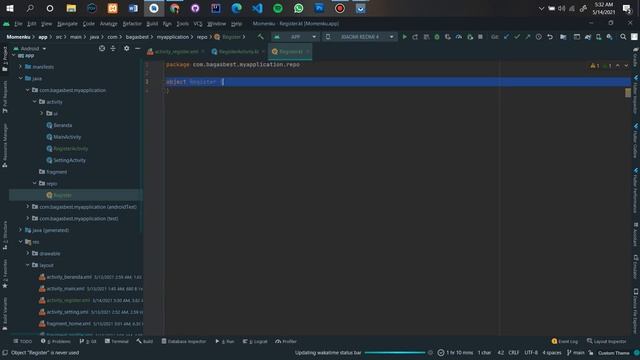The width and height of the screenshot is (640, 360).
Task: Expand the java (generated) folder
Action: coord(20,230)
